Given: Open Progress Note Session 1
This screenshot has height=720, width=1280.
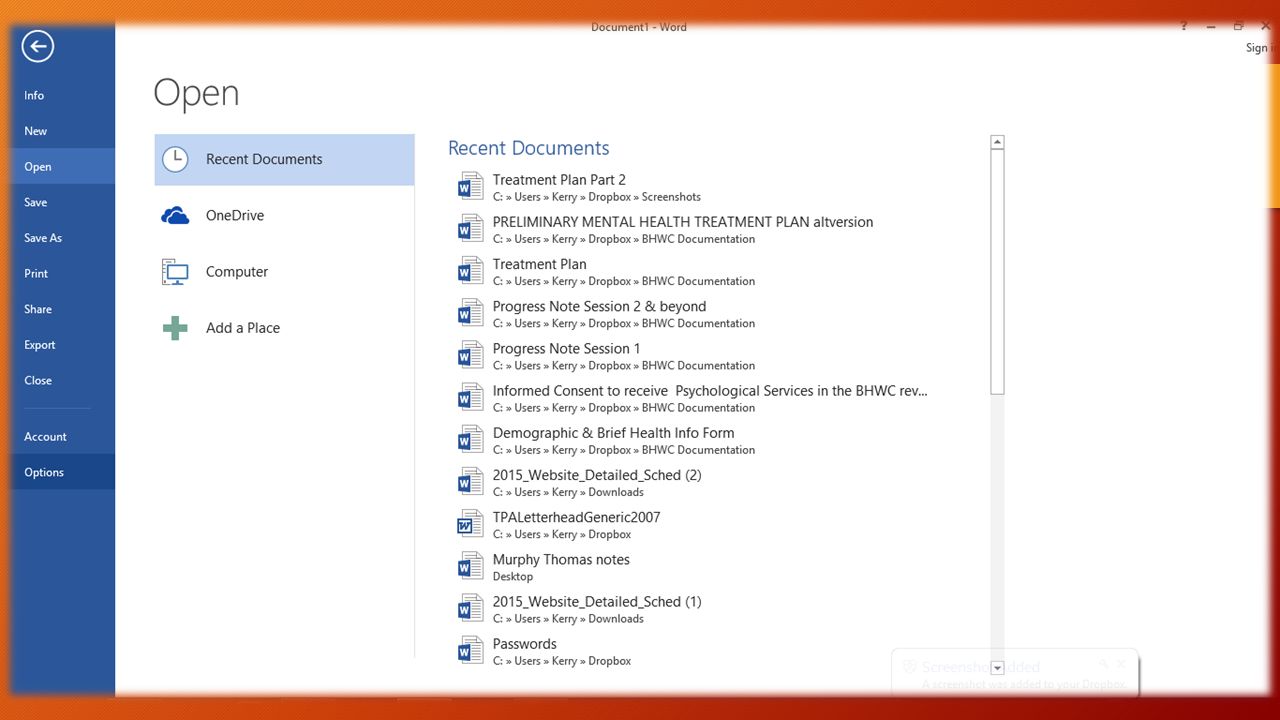Looking at the screenshot, I should click(x=717, y=356).
